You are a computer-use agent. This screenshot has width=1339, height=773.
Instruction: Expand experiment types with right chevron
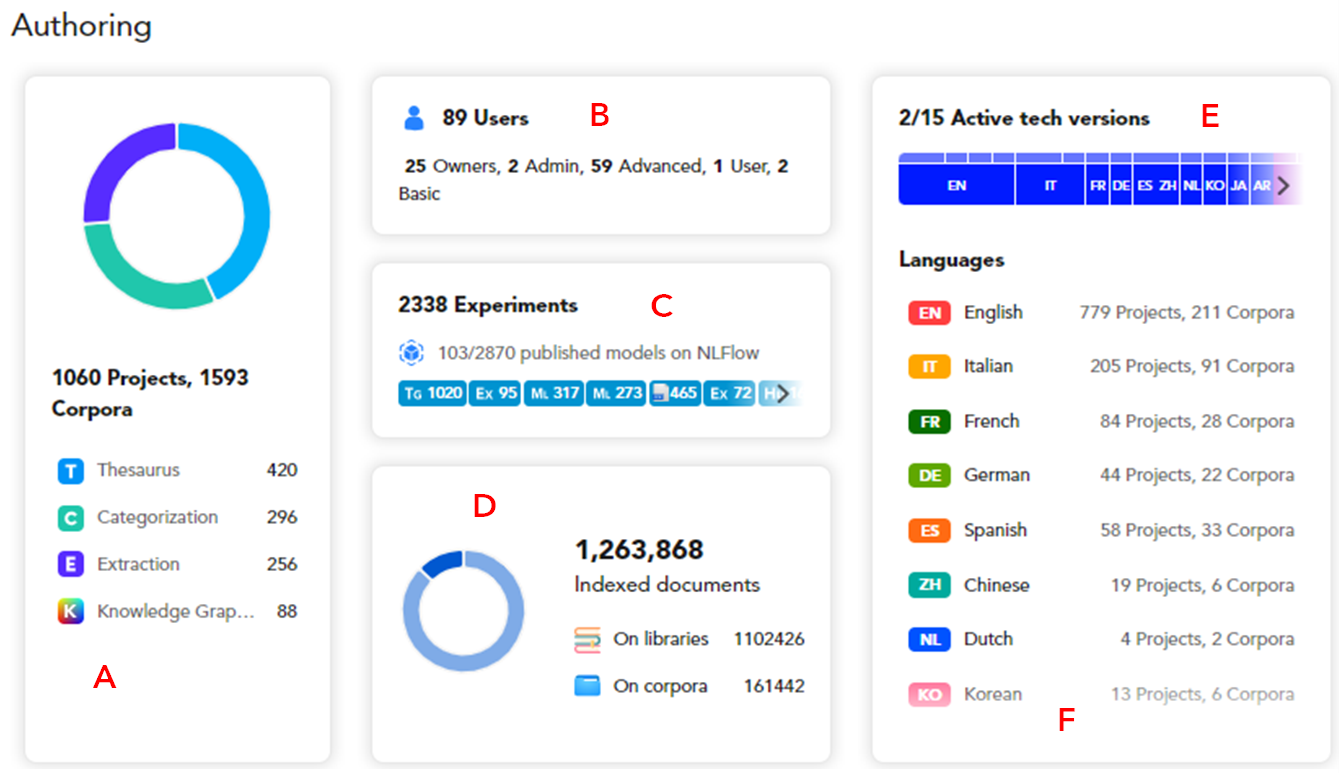[x=783, y=394]
